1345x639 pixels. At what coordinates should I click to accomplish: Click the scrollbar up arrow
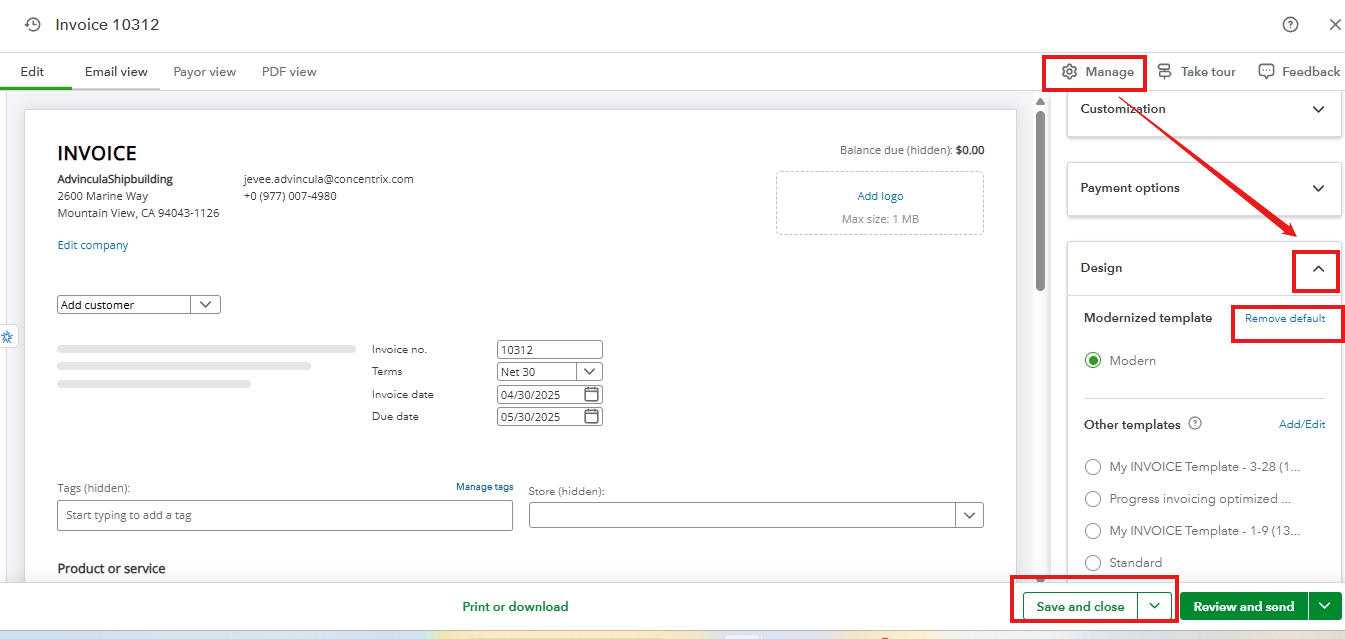point(1040,101)
